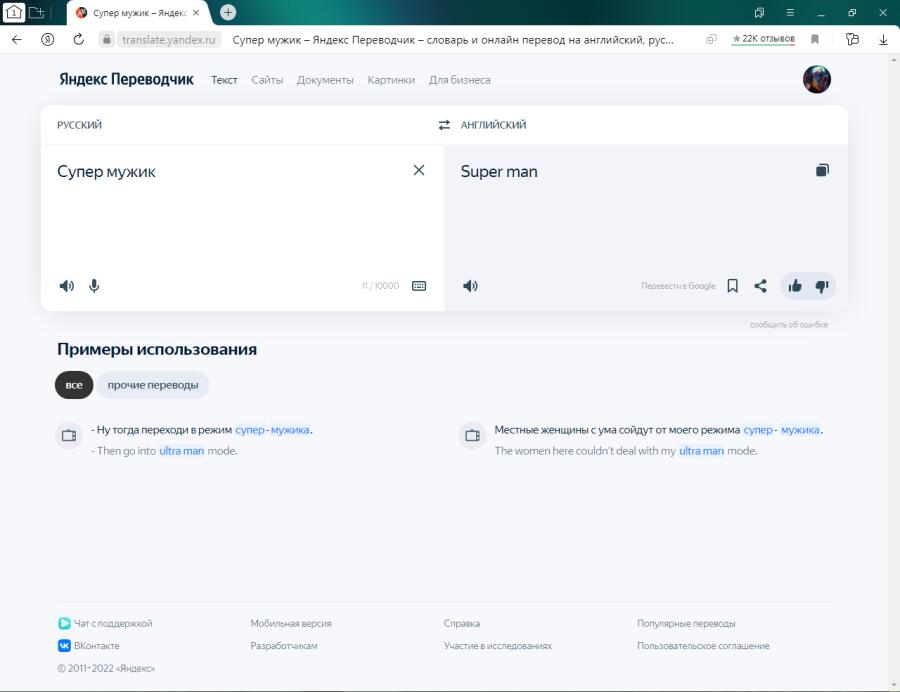
Task: Open the ВКонтакте footer link
Action: [88, 646]
